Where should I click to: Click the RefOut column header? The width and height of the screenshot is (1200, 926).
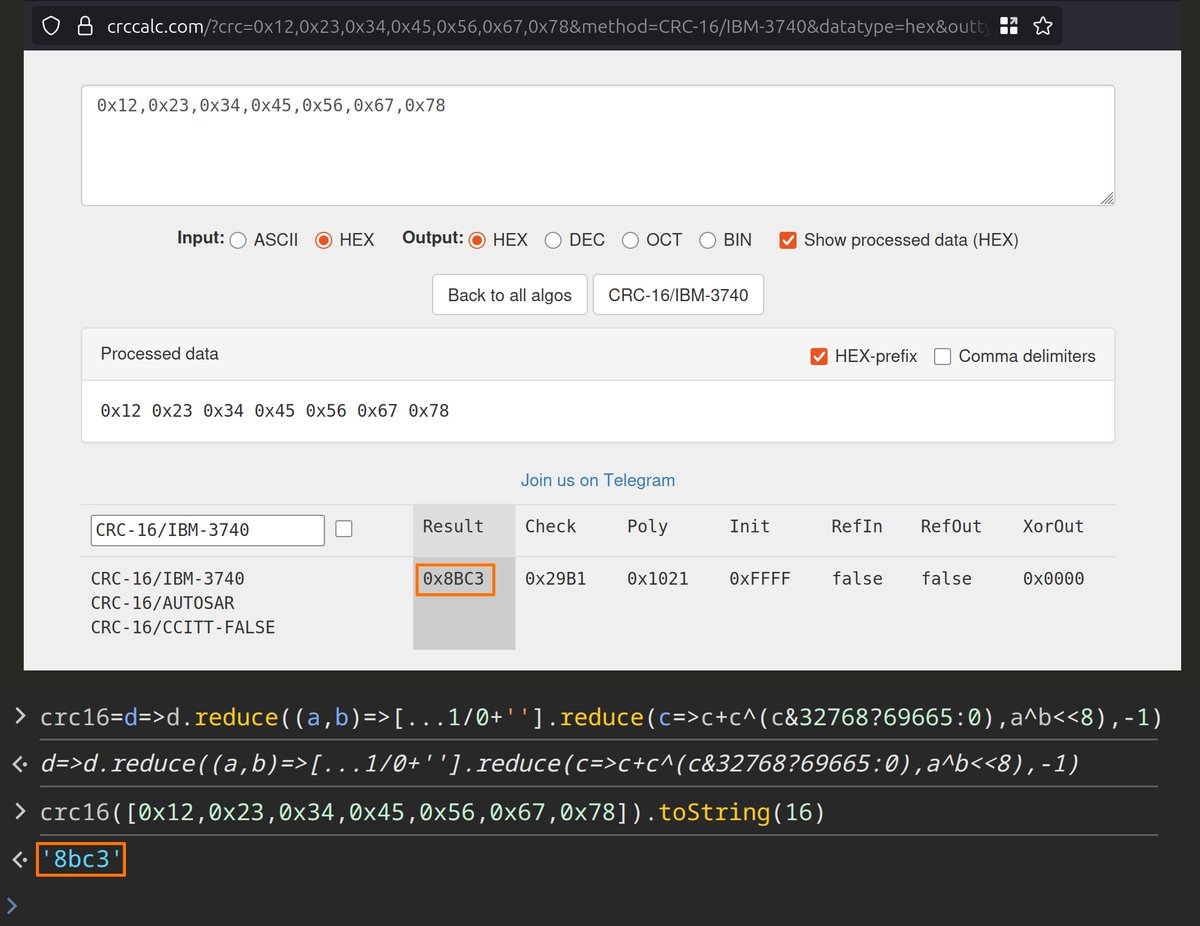click(951, 526)
